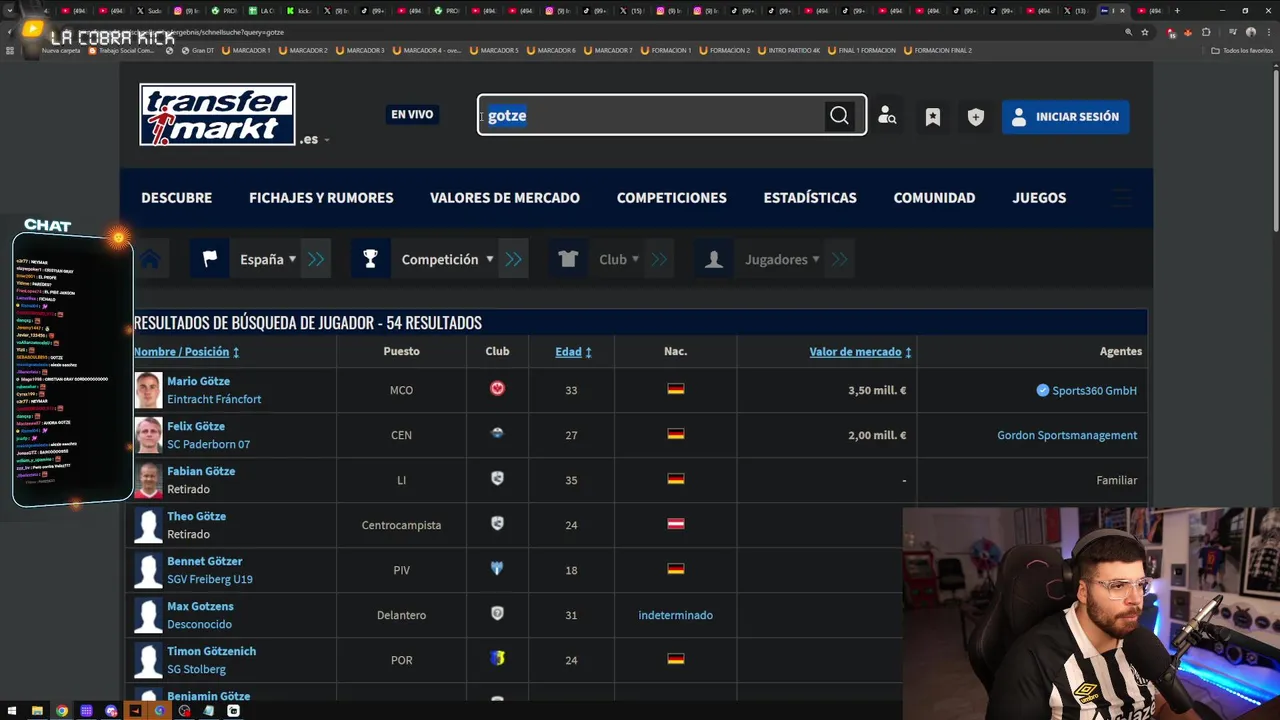Open VALORES DE MERCADO menu

tap(505, 198)
